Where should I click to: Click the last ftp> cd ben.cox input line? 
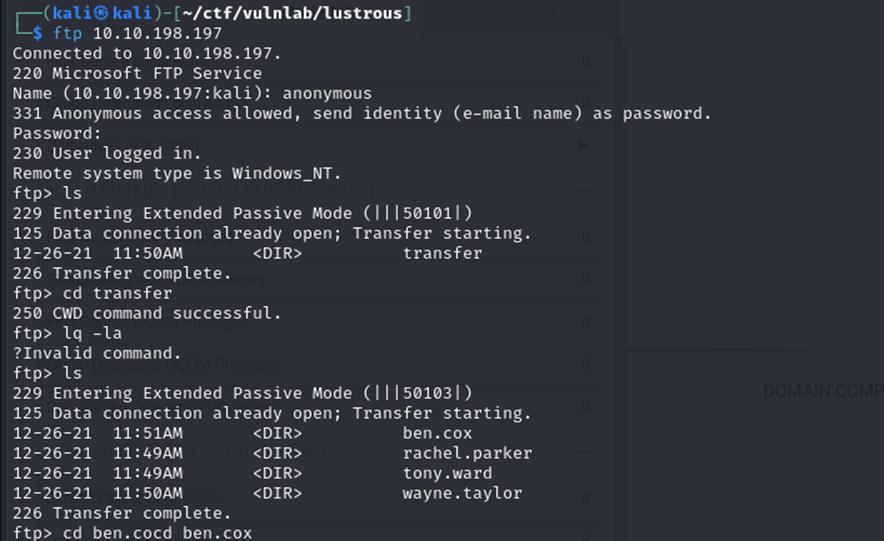pos(132,533)
